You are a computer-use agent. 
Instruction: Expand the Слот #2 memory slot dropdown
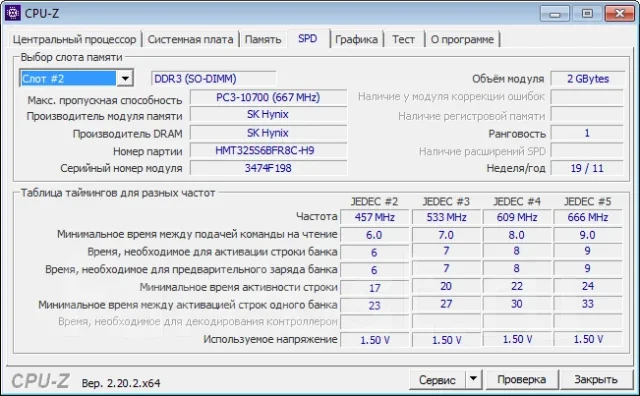[125, 78]
